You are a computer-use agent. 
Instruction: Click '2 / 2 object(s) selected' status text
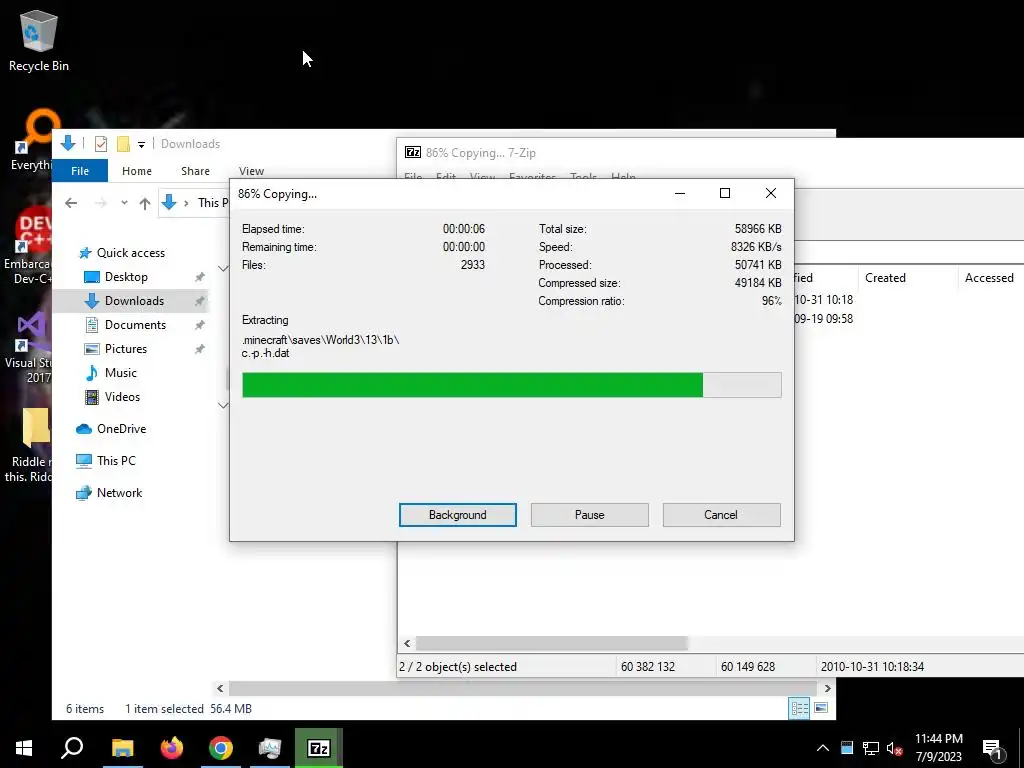[x=458, y=667]
